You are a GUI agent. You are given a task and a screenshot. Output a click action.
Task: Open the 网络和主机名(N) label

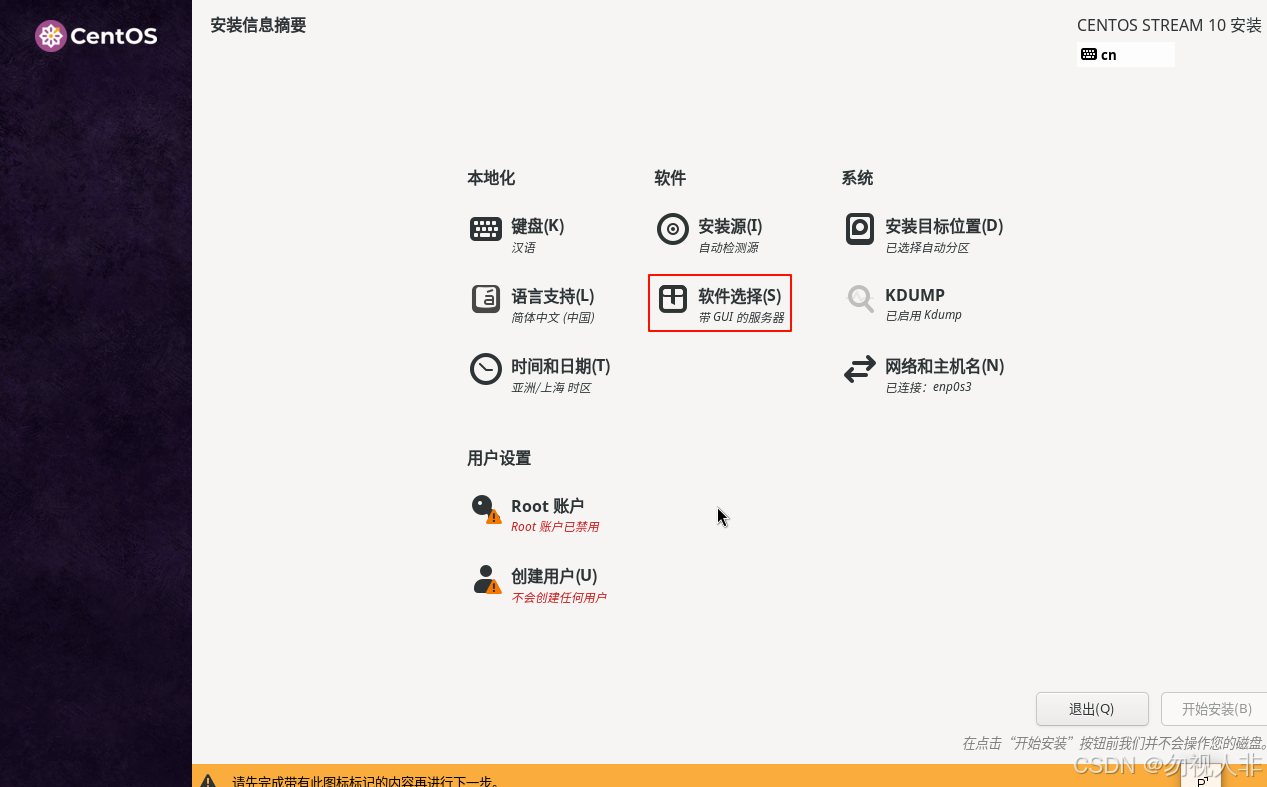[945, 366]
